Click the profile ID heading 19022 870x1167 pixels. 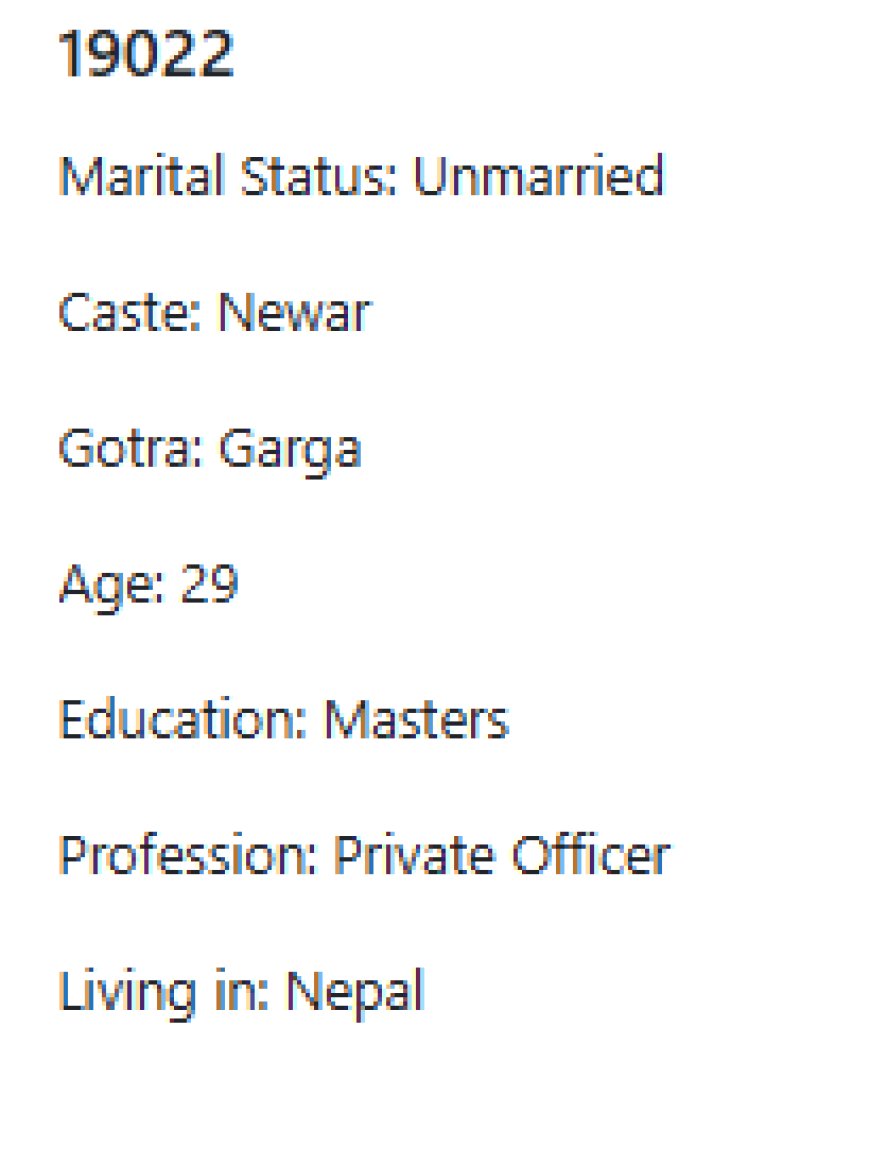click(146, 54)
